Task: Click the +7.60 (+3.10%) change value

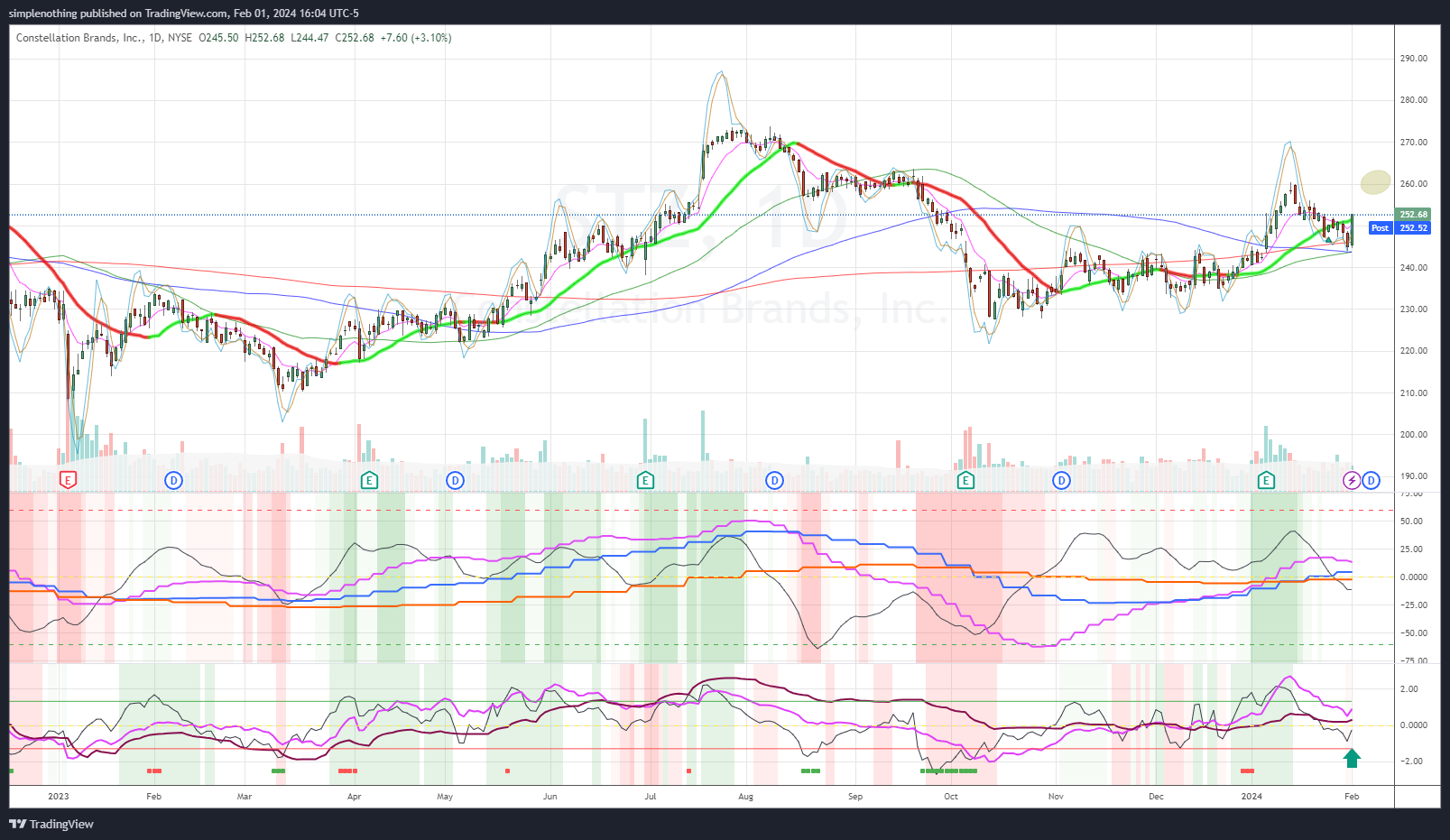Action: [416, 38]
